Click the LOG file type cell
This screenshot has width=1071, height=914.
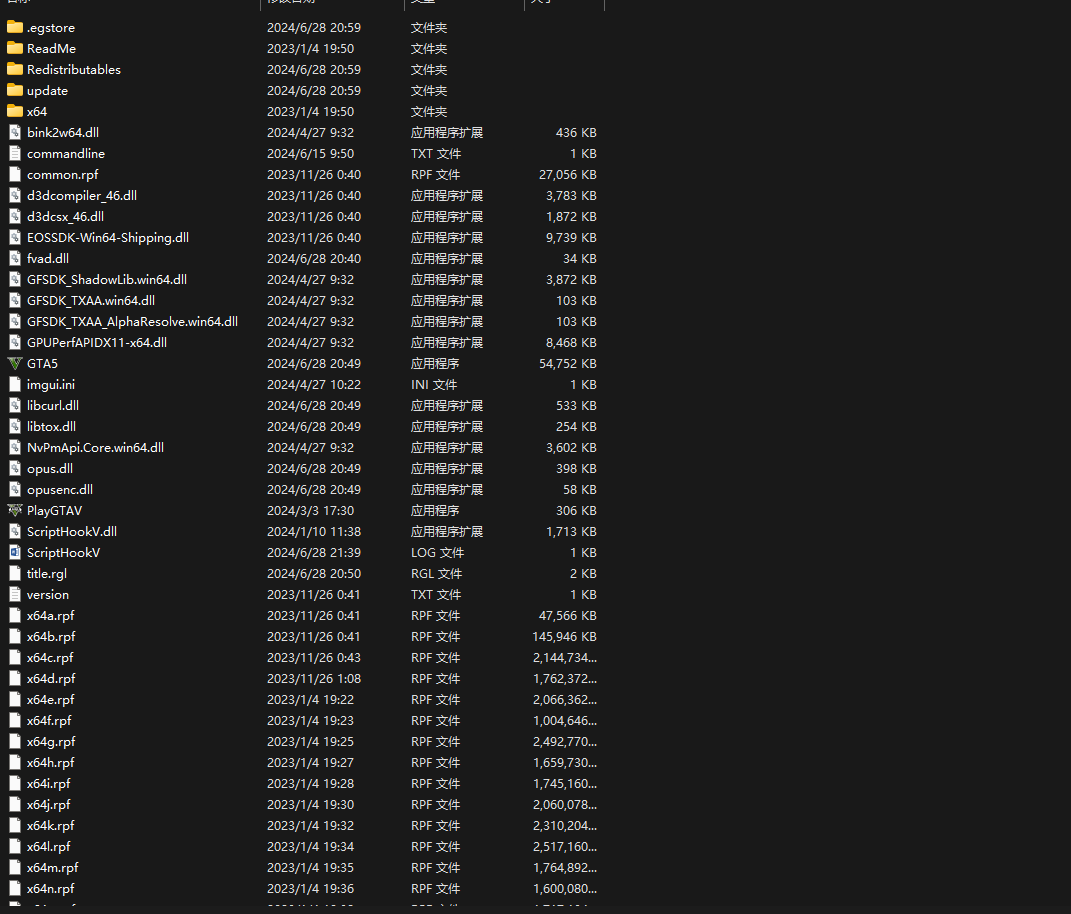pos(437,553)
